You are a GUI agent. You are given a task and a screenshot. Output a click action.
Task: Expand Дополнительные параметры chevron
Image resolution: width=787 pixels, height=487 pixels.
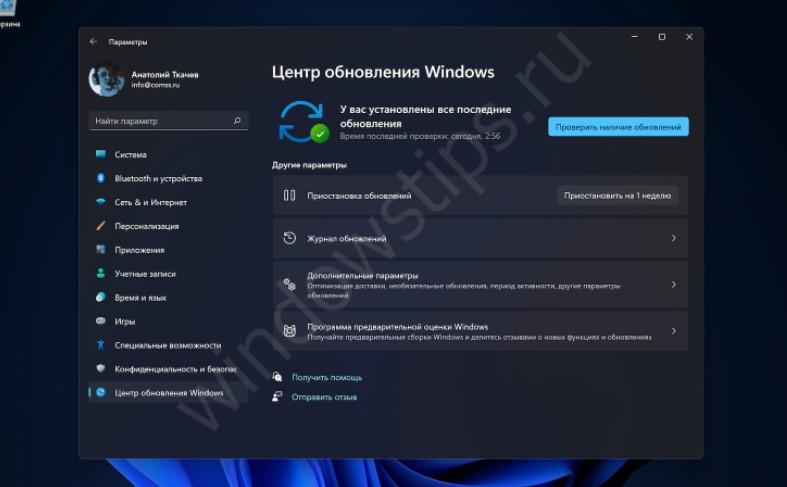(x=674, y=285)
